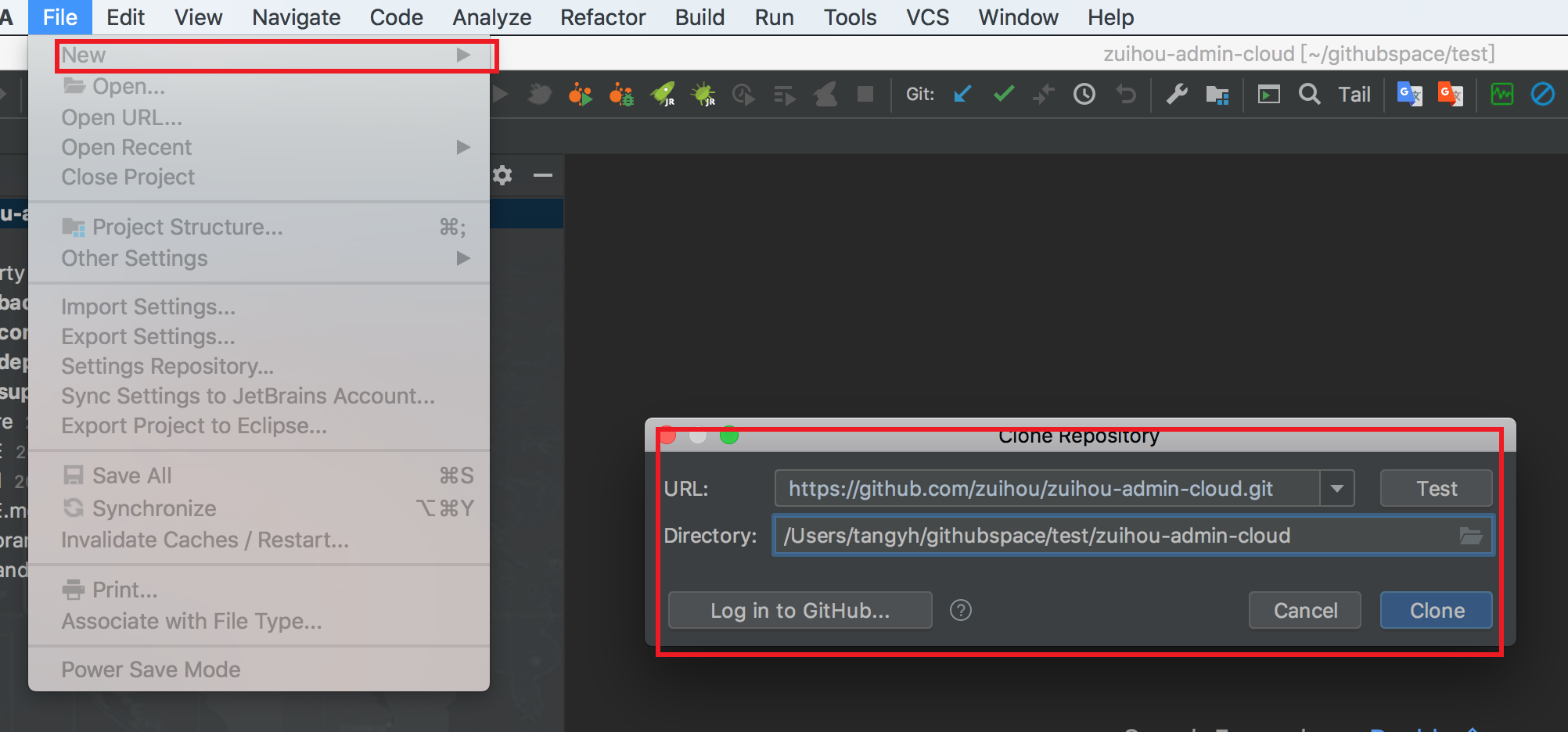Open the Build menu
The width and height of the screenshot is (1568, 732).
point(699,17)
